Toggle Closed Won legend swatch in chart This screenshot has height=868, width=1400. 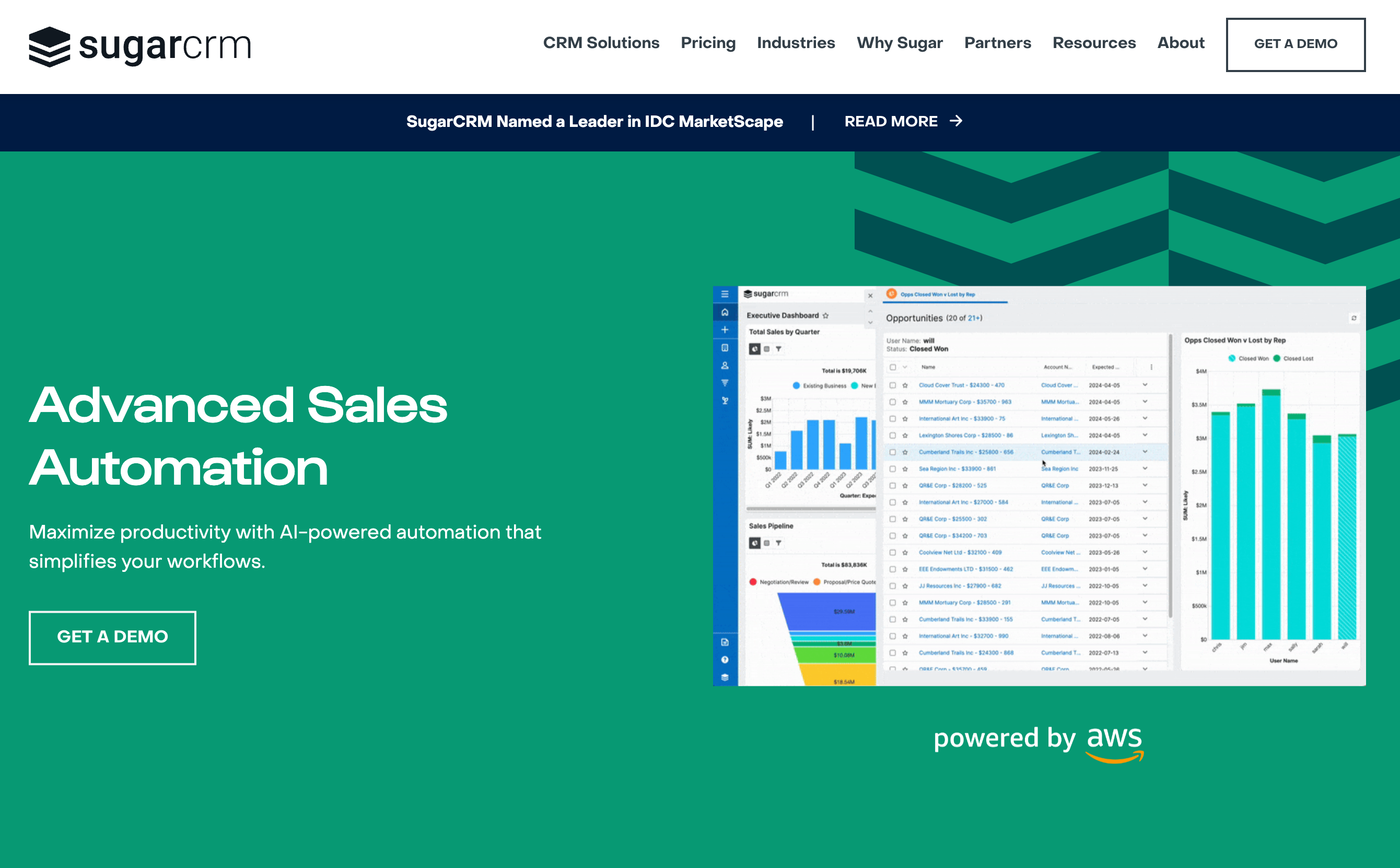pyautogui.click(x=1232, y=358)
